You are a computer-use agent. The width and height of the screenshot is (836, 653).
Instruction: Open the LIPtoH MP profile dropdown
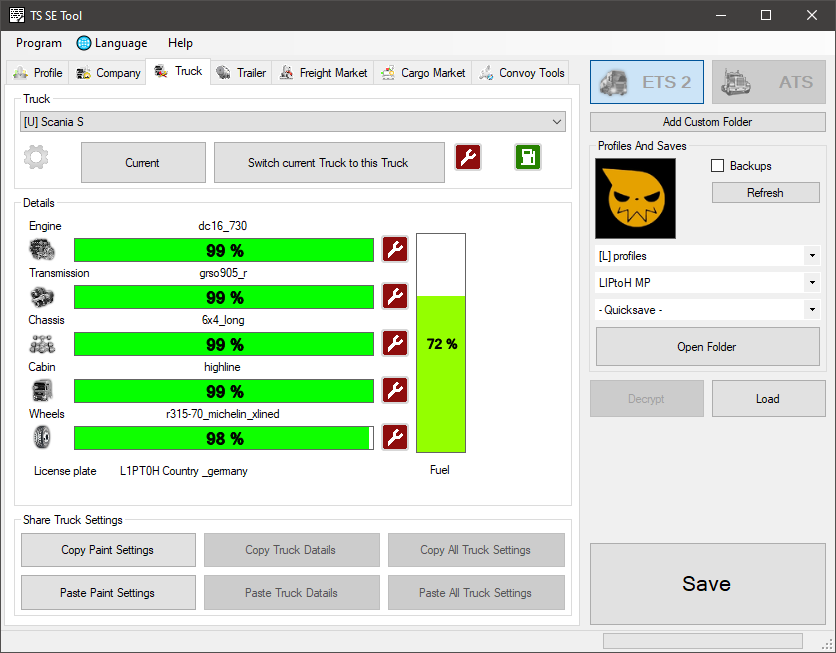[x=707, y=283]
